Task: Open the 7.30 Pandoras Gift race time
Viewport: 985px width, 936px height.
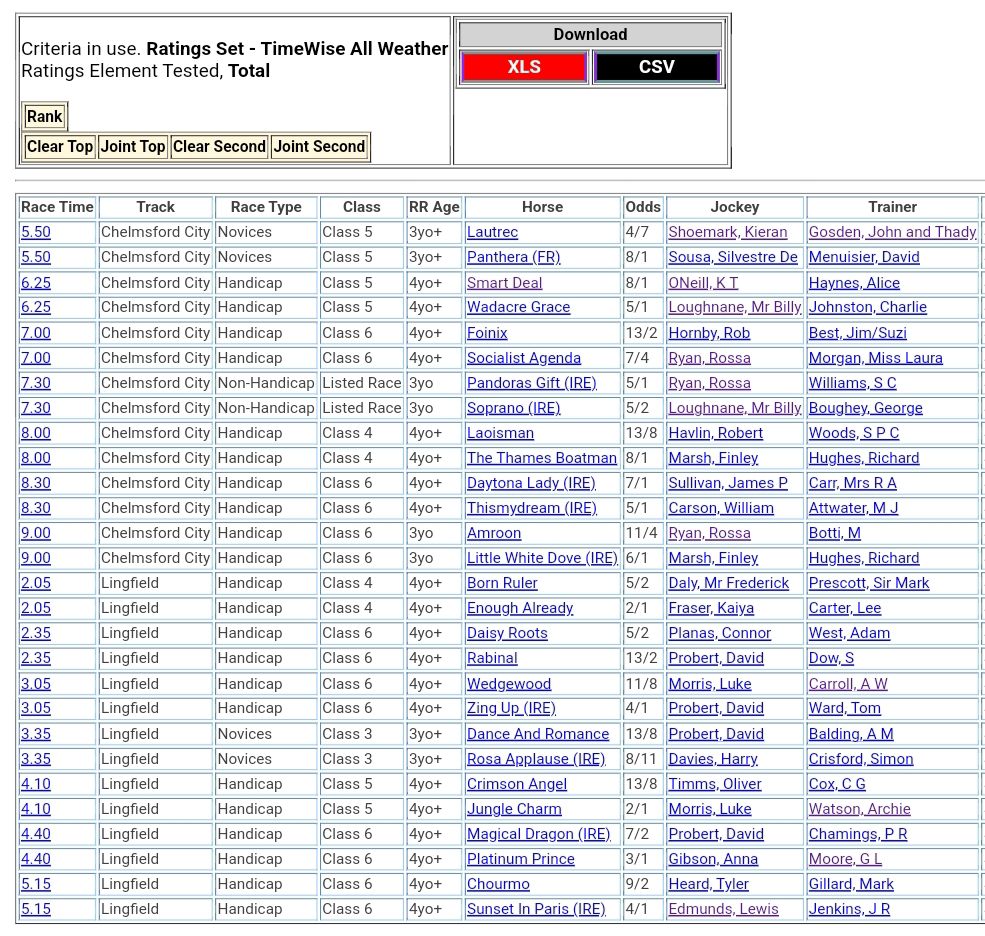Action: tap(36, 383)
